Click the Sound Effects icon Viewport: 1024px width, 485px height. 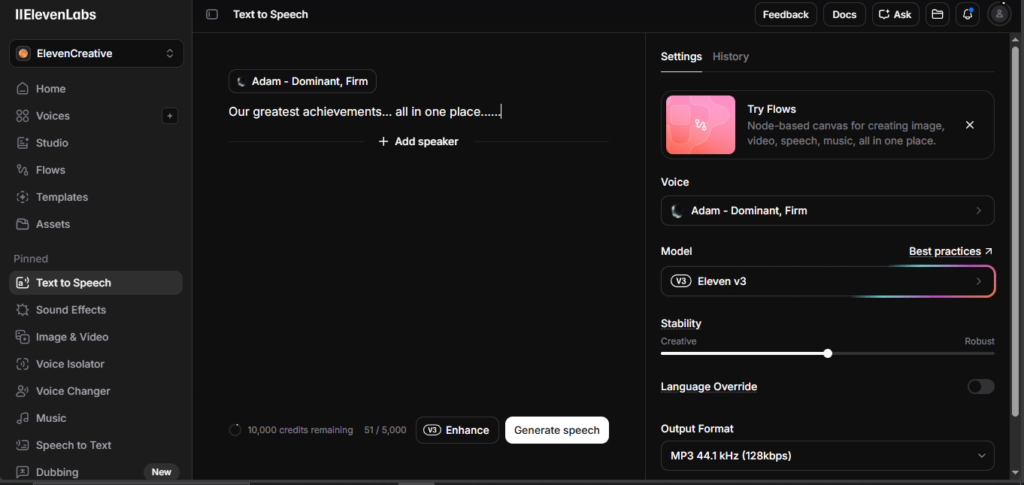pyautogui.click(x=23, y=310)
